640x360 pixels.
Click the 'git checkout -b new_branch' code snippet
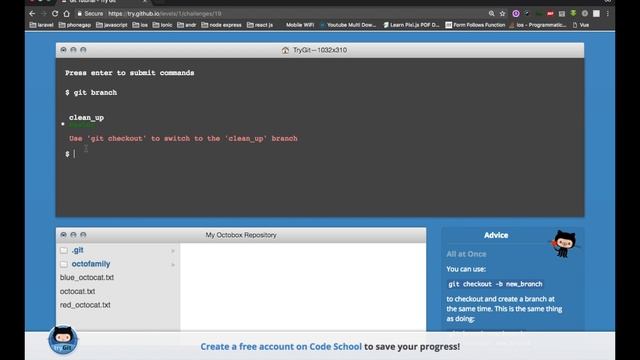coord(496,284)
